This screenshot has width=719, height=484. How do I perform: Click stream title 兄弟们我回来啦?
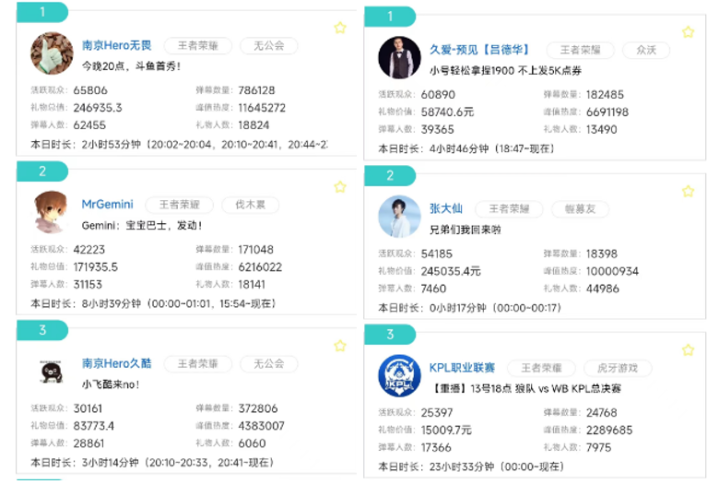click(x=465, y=230)
